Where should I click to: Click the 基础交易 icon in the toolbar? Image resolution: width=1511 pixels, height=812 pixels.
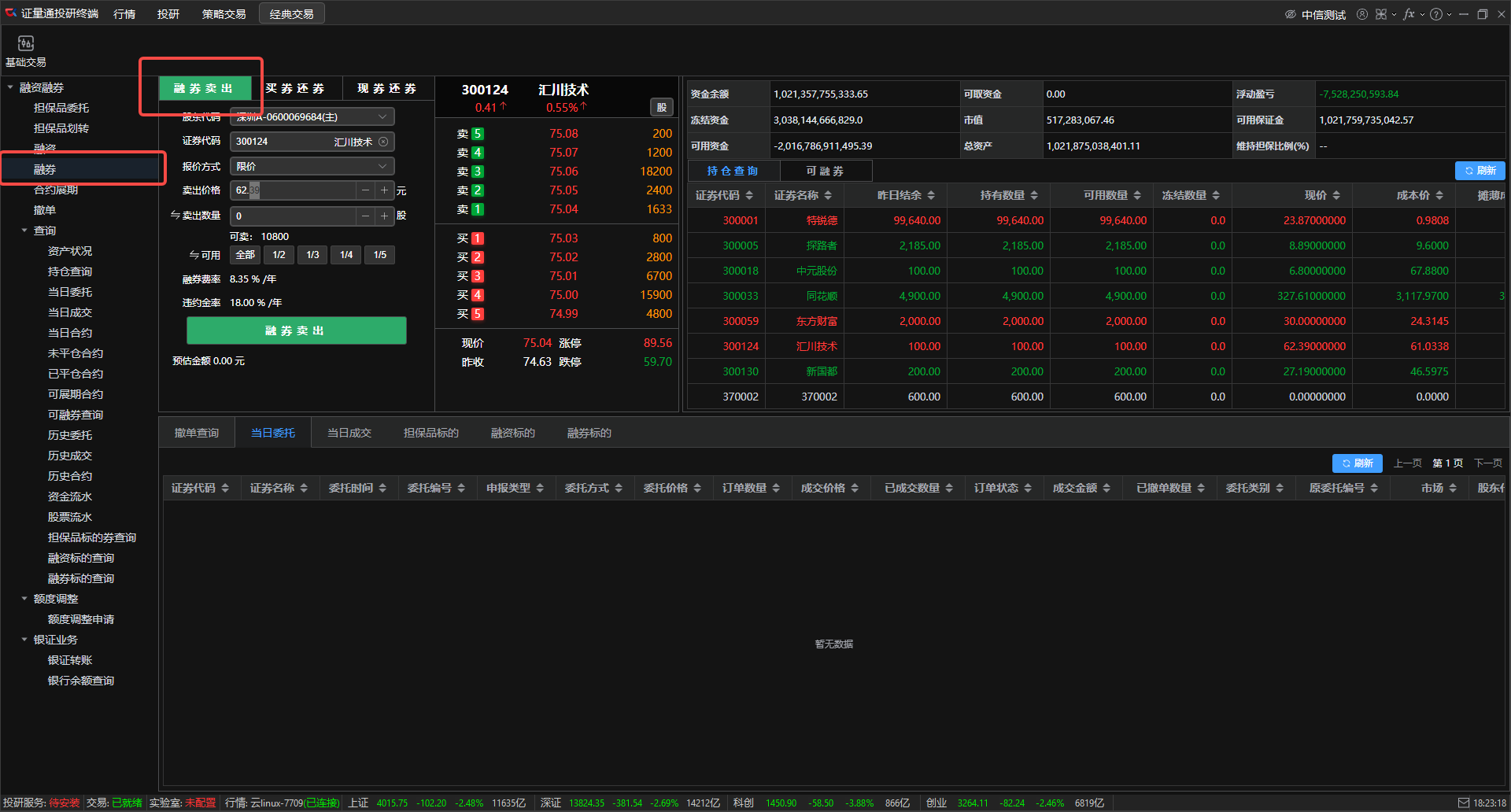pos(25,44)
